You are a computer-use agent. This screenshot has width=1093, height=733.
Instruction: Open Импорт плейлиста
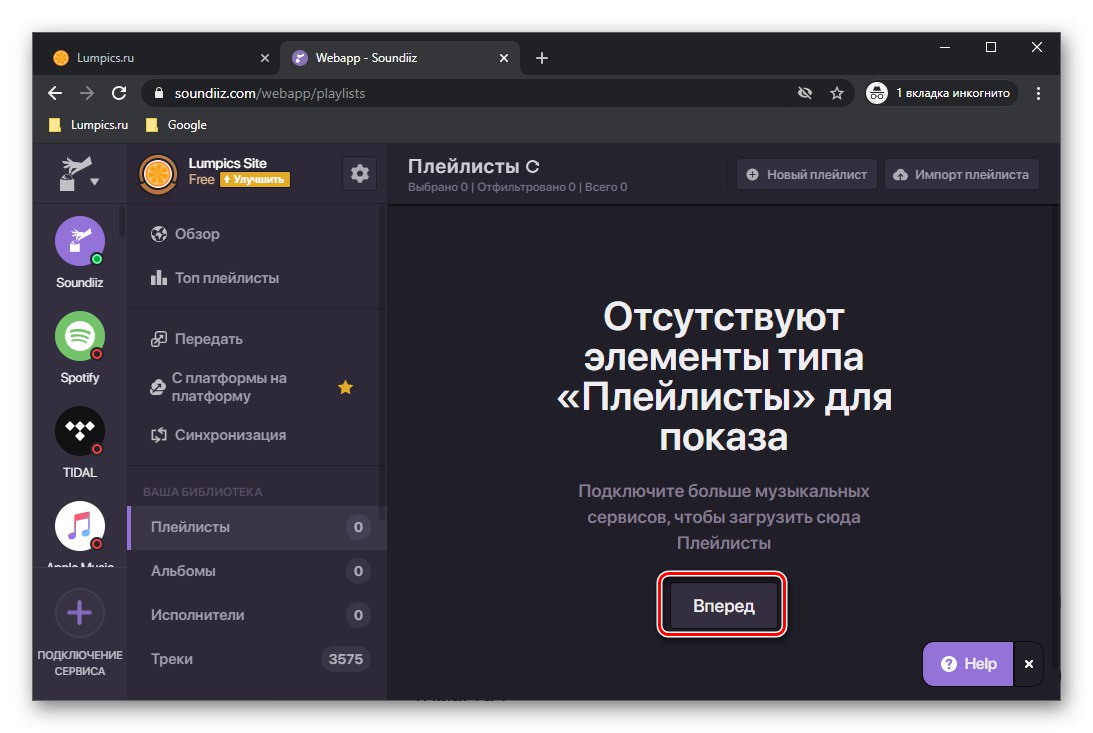coord(961,173)
